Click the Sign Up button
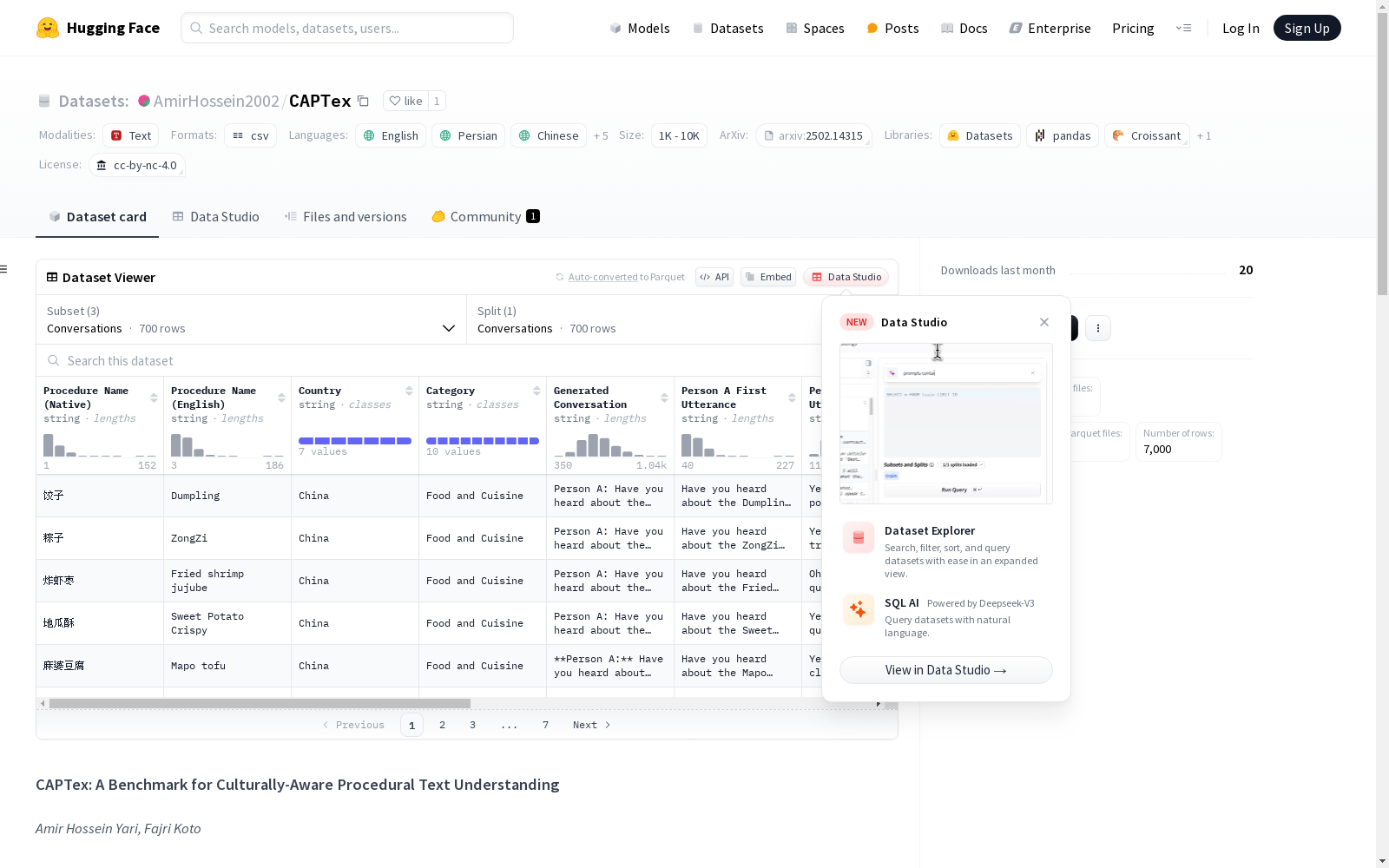Image resolution: width=1389 pixels, height=868 pixels. coord(1307,28)
